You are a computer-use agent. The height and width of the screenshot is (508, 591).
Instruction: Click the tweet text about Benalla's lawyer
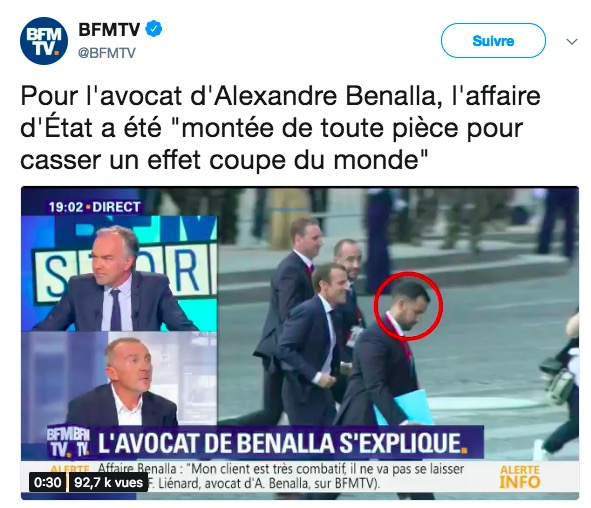click(x=280, y=128)
